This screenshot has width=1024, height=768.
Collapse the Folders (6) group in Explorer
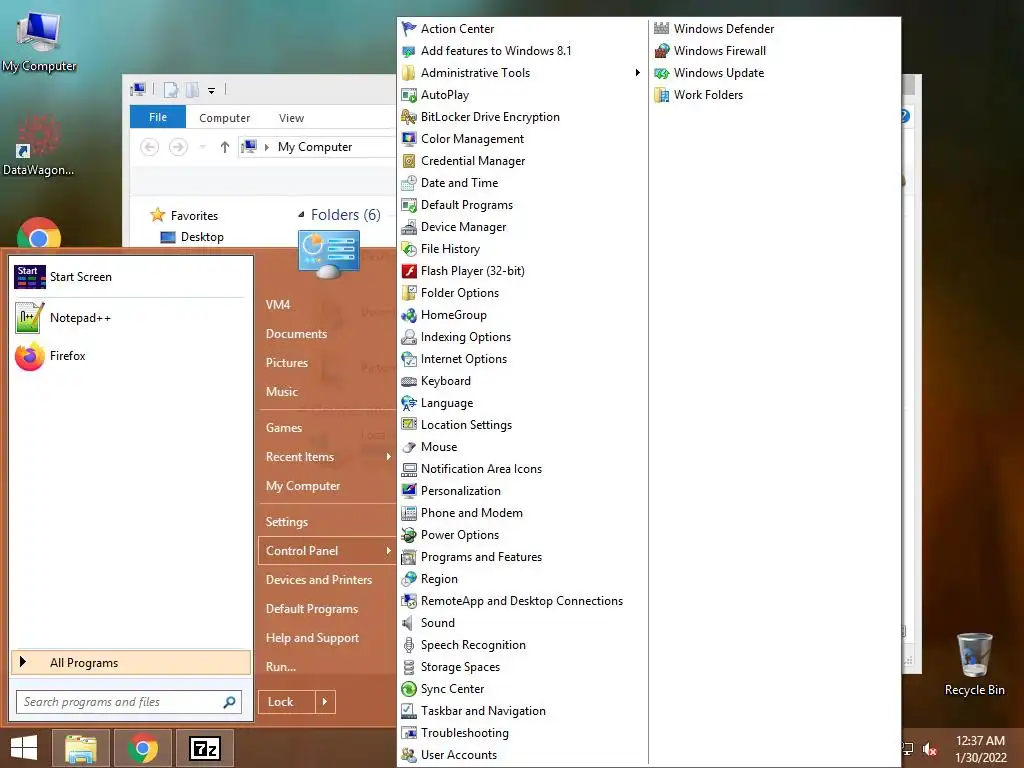point(301,214)
